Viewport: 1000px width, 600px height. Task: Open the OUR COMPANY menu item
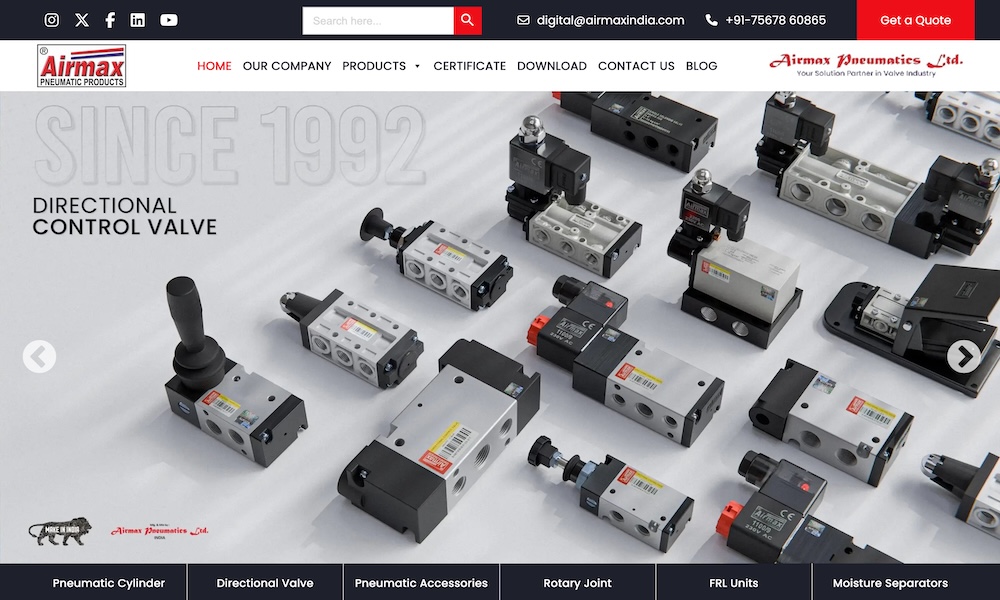pyautogui.click(x=287, y=66)
